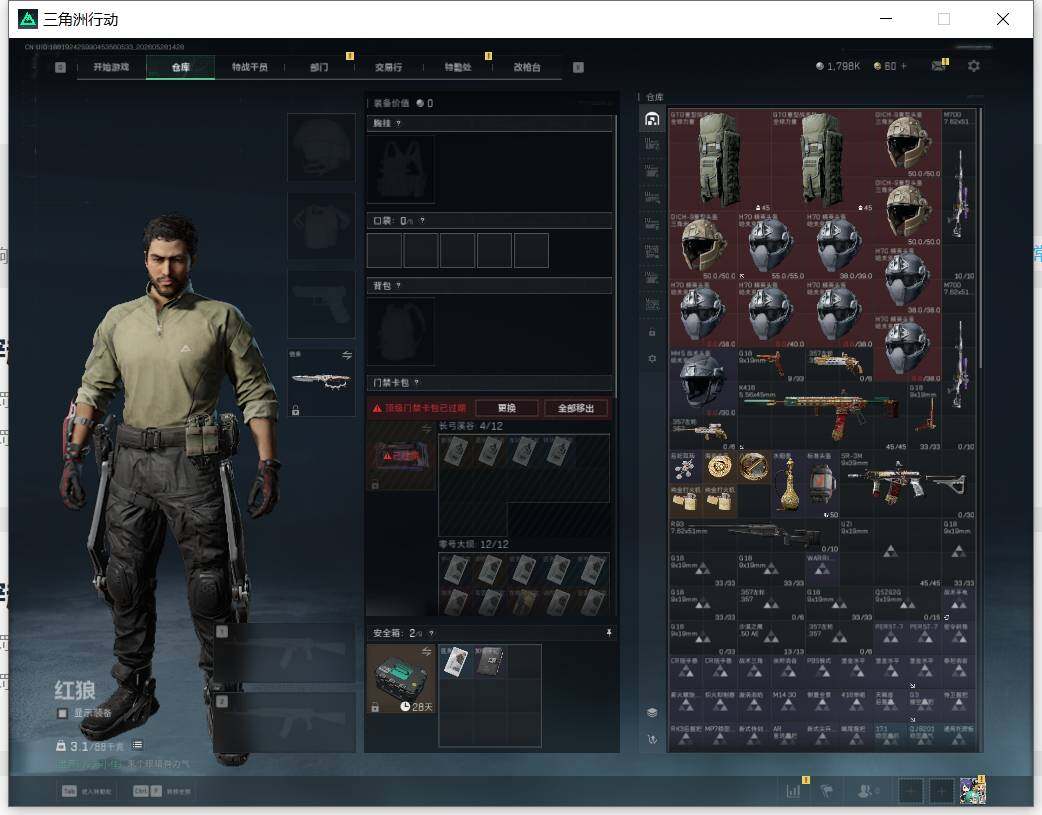Show help for 门禁卡包 section
The image size is (1042, 815).
(x=417, y=383)
